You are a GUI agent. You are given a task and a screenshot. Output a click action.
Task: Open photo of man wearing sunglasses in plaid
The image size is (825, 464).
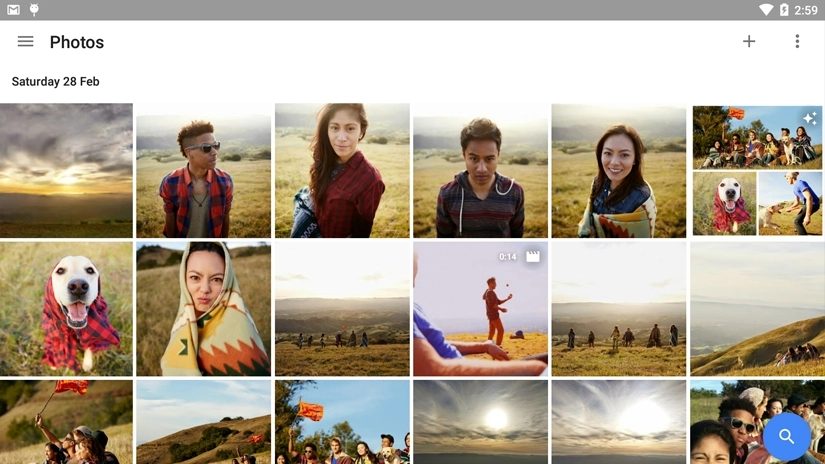tap(204, 170)
